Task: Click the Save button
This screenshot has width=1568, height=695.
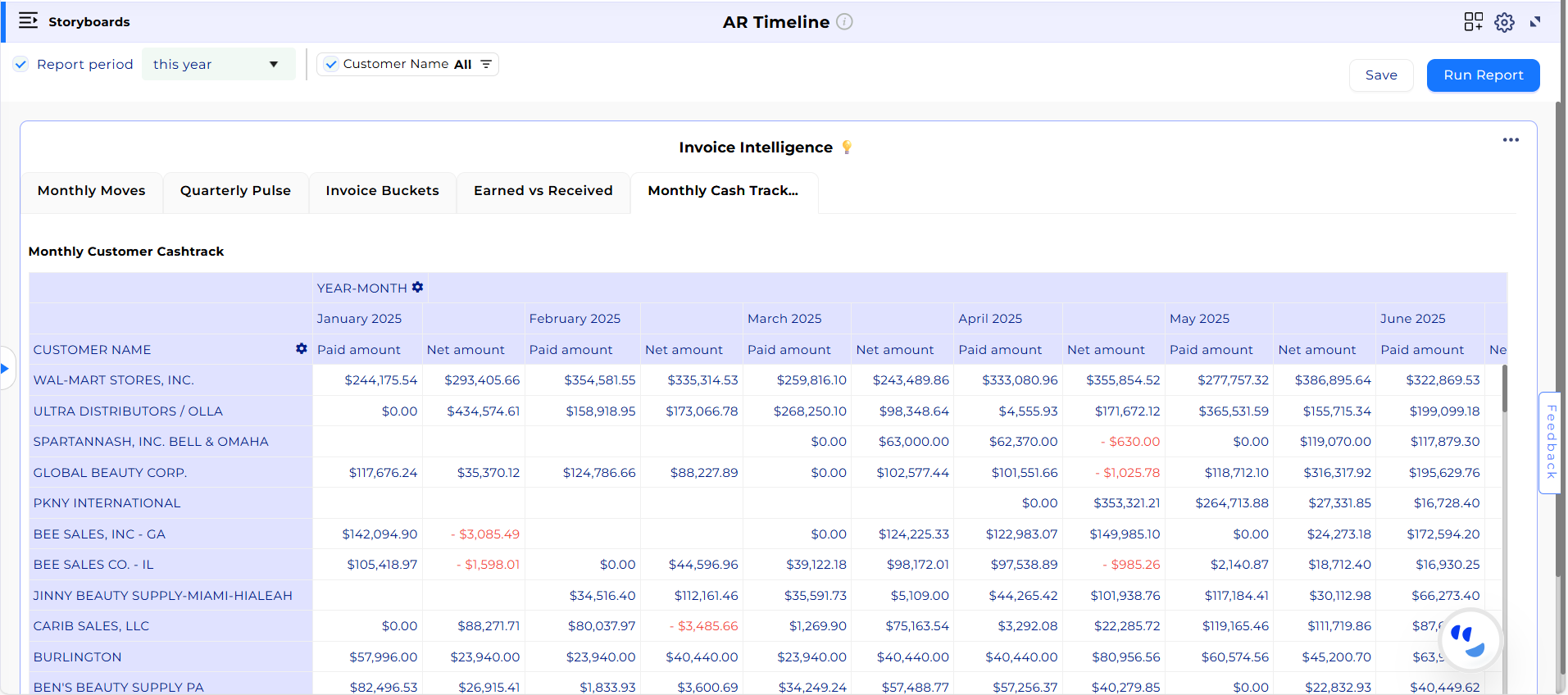Action: (1380, 75)
